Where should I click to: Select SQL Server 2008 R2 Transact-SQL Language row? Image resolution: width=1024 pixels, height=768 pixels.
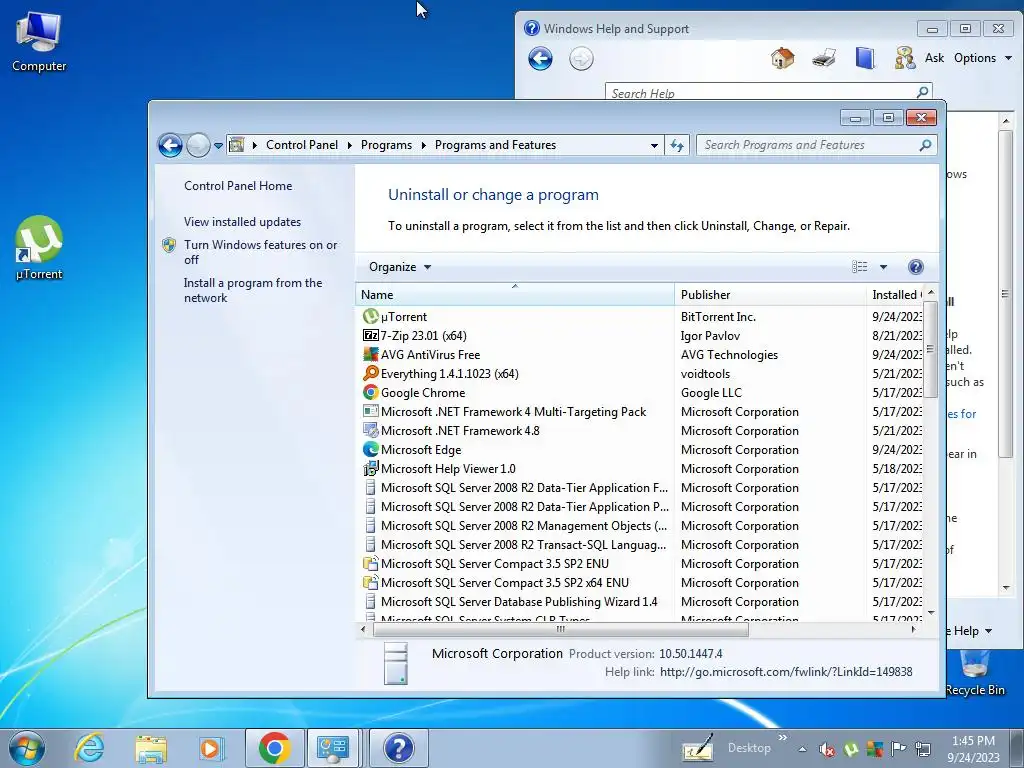pyautogui.click(x=524, y=545)
